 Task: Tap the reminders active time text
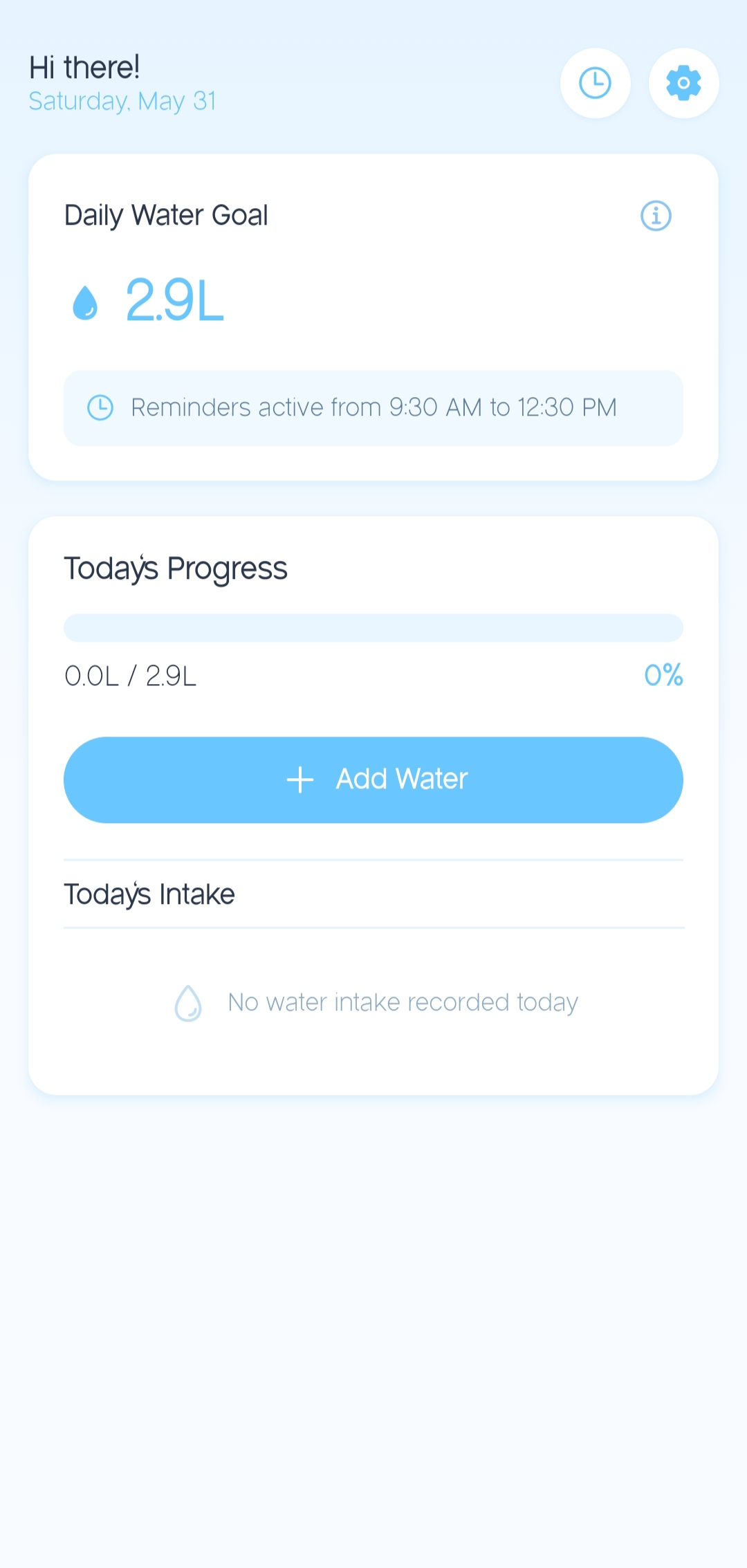[x=373, y=408]
